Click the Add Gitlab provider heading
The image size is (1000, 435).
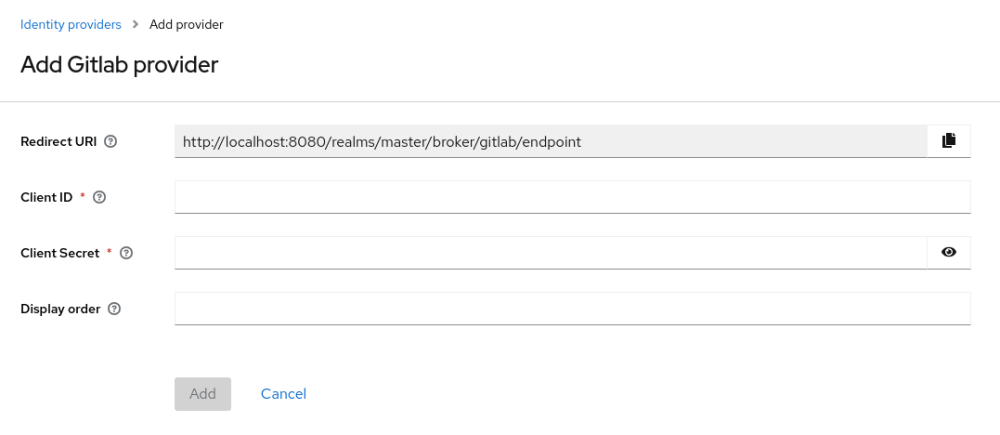119,66
